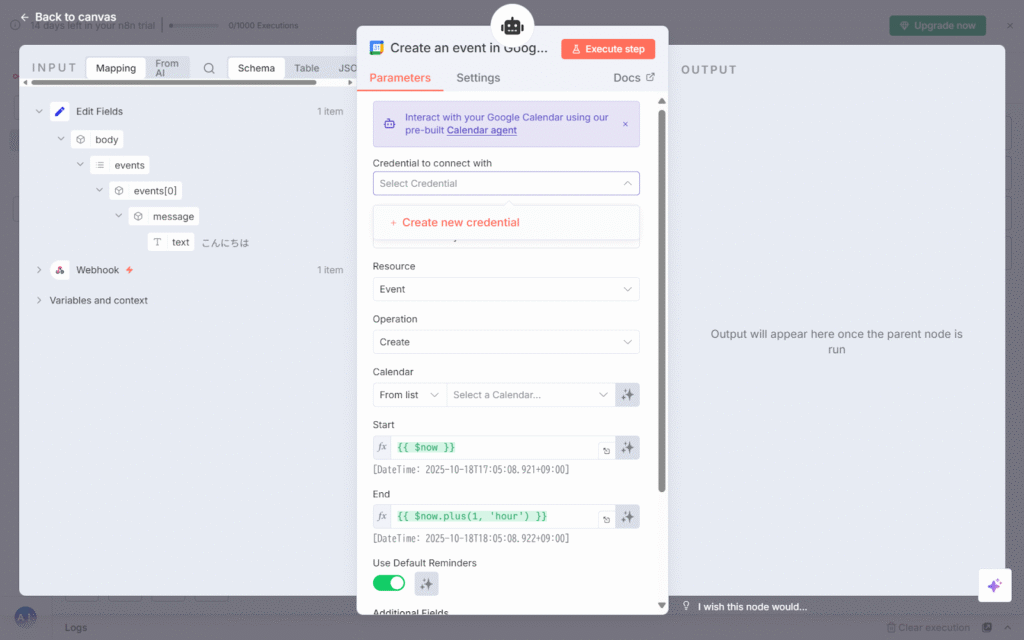Click the AI sparkle icon beside End field
1024x640 pixels.
click(x=628, y=517)
